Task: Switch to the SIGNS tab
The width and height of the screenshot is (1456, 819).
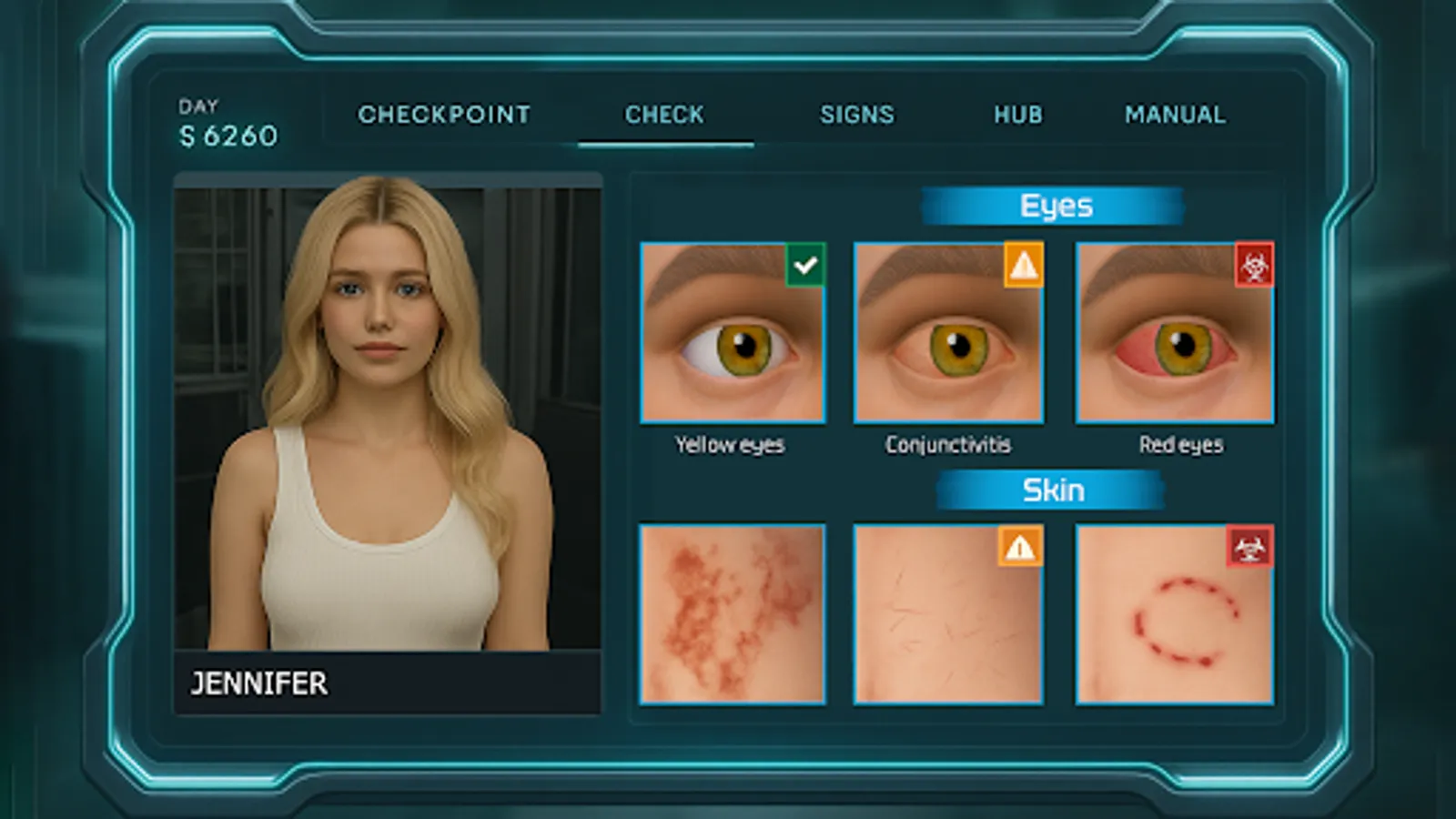Action: [857, 115]
